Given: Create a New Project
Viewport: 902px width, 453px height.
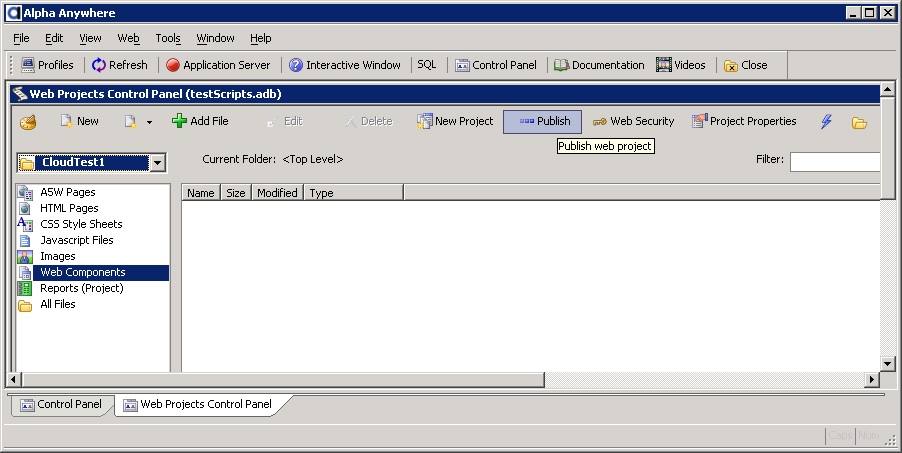Looking at the screenshot, I should point(455,121).
